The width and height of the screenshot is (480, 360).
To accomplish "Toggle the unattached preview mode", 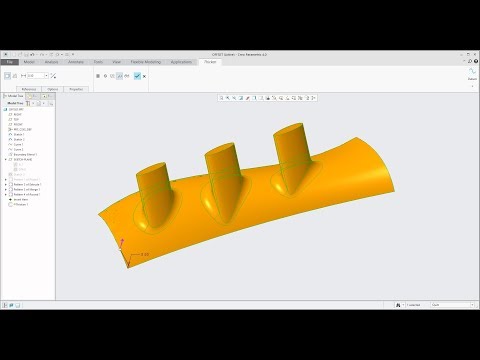I will [x=112, y=76].
